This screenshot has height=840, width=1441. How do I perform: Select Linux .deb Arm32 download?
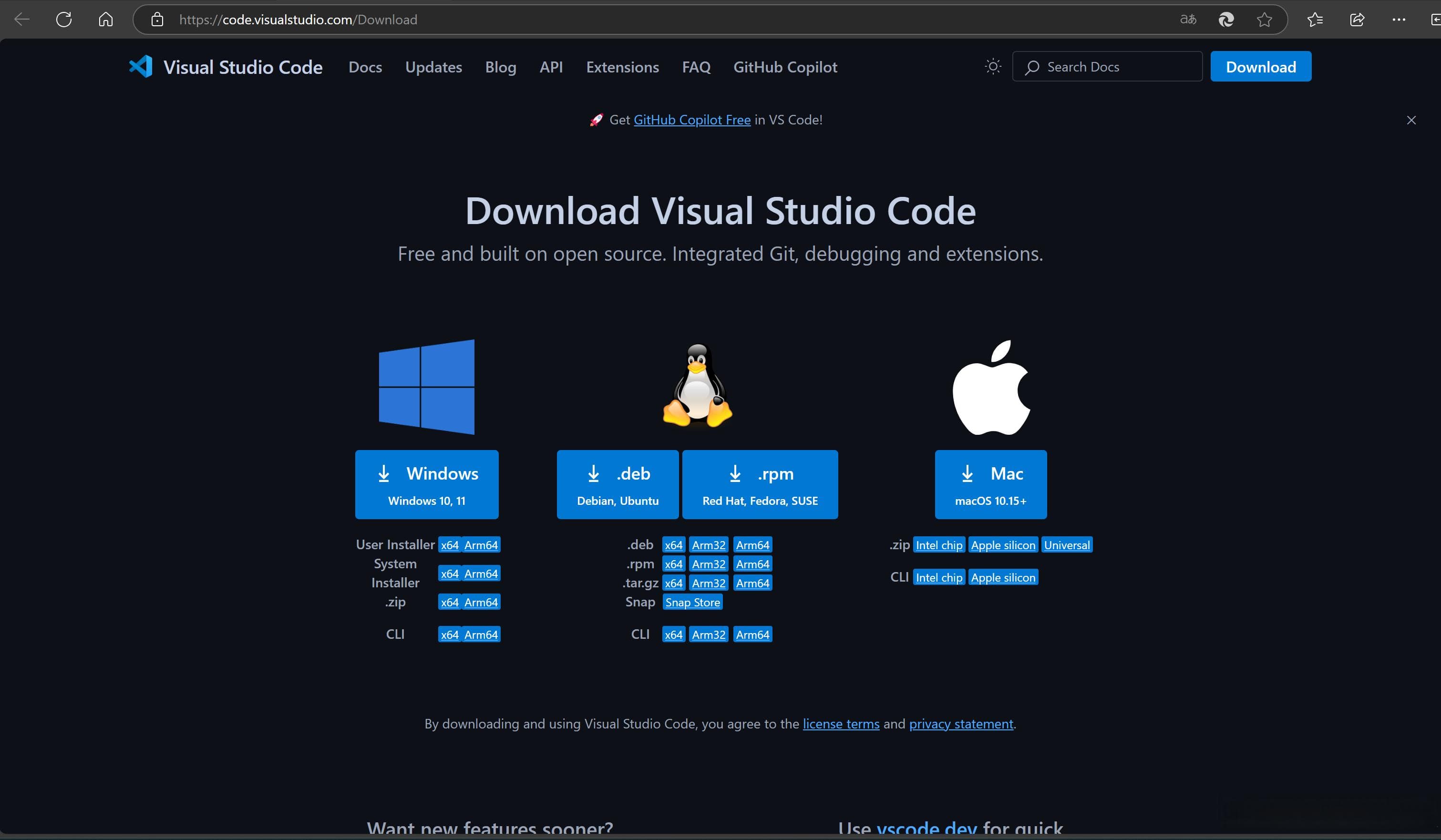709,545
